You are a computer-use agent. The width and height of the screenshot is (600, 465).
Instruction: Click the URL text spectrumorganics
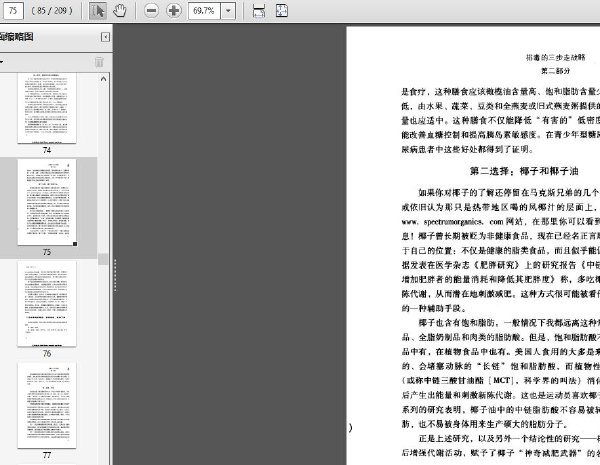[453, 222]
